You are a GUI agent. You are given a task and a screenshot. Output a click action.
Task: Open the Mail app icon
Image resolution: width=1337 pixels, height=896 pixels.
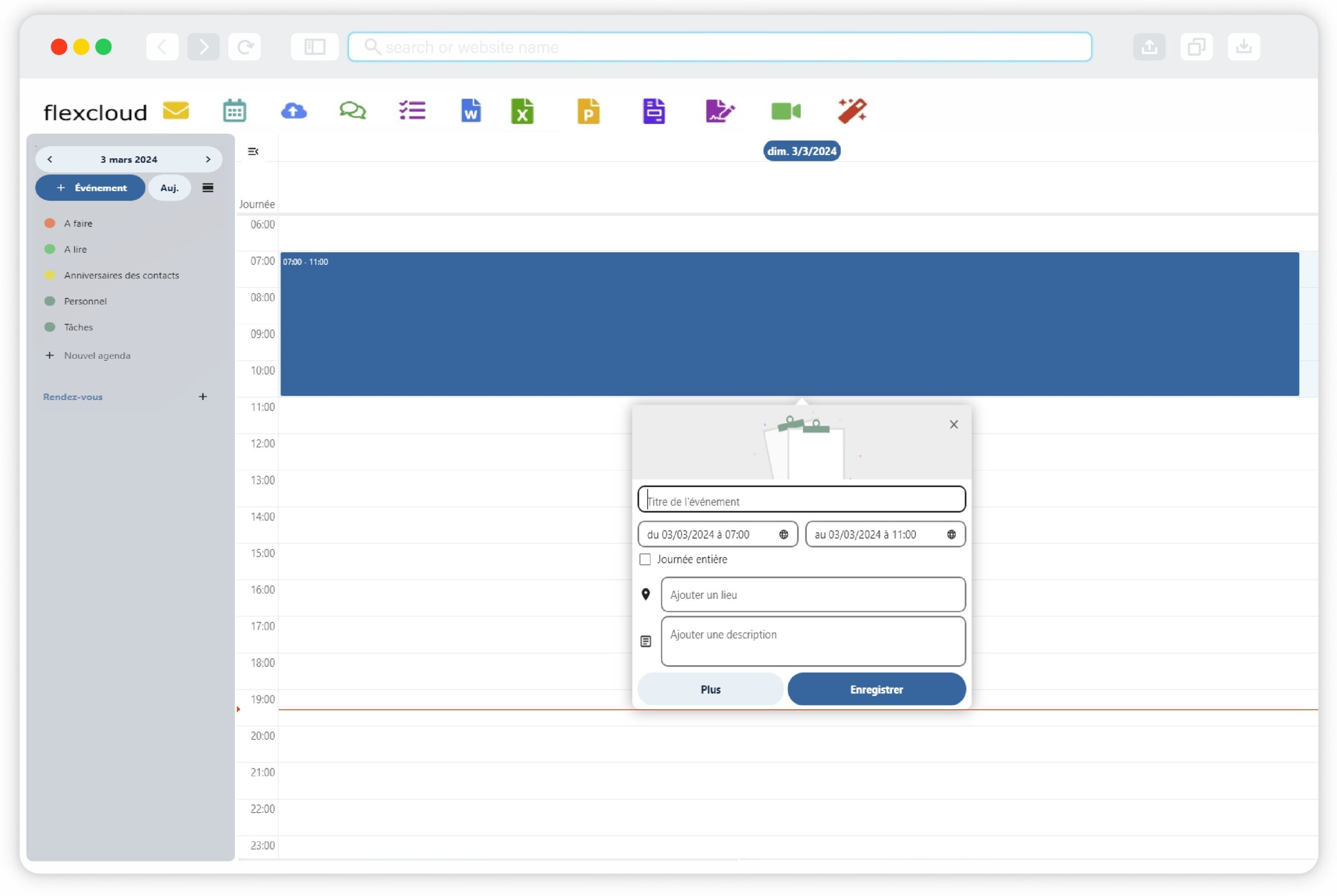click(x=175, y=111)
